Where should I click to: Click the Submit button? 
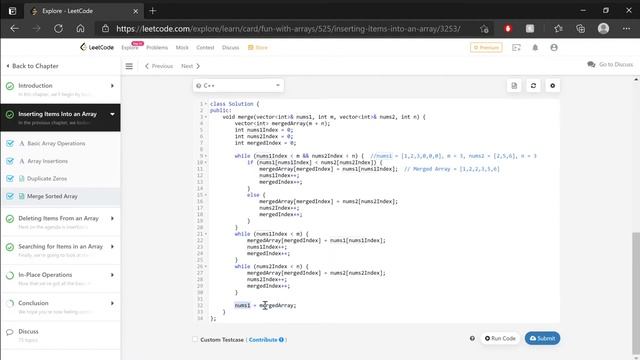click(x=542, y=338)
